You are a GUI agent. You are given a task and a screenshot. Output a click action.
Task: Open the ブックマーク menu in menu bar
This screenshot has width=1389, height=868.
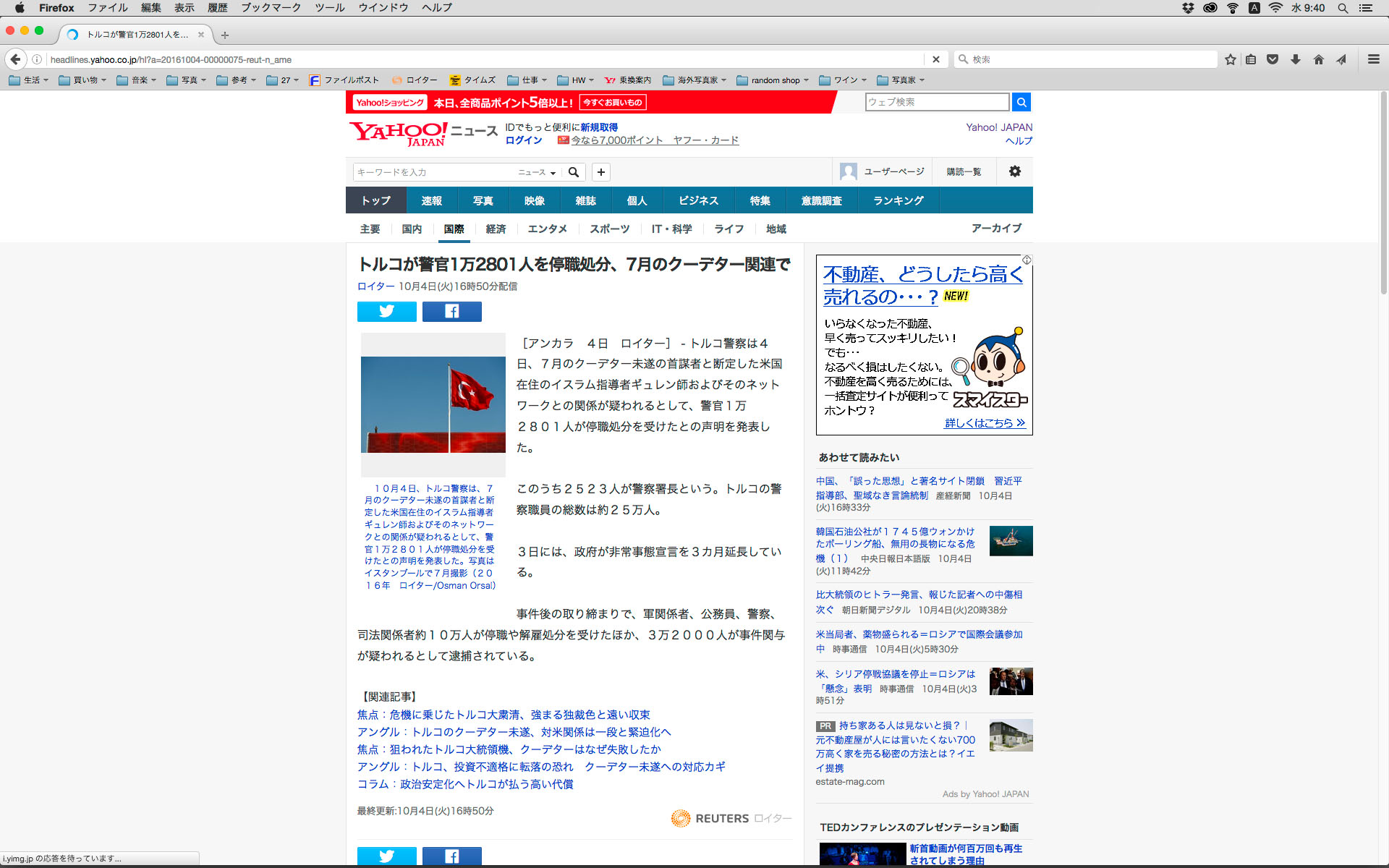[270, 8]
